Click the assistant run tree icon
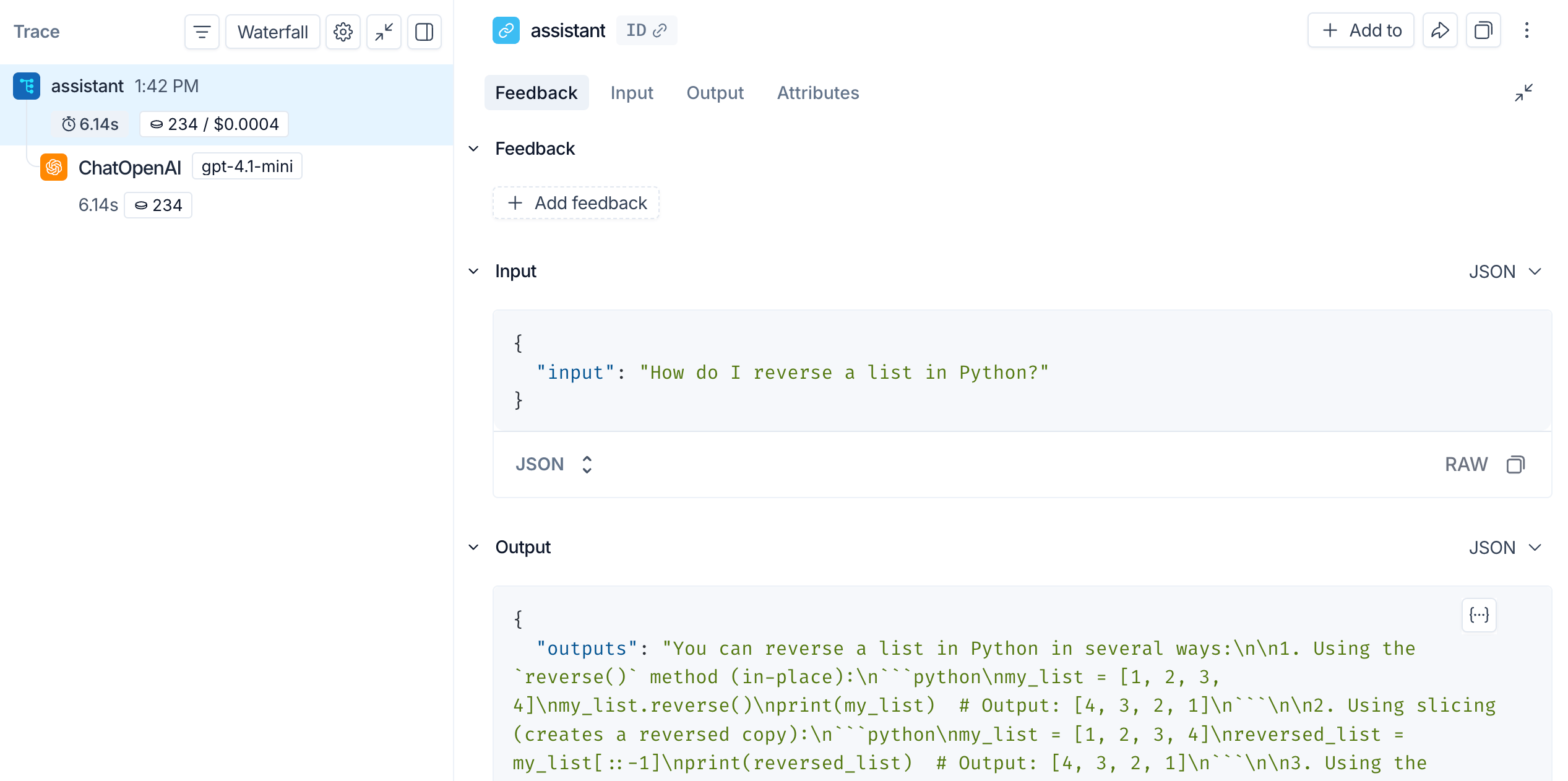The height and width of the screenshot is (781, 1568). [x=27, y=86]
